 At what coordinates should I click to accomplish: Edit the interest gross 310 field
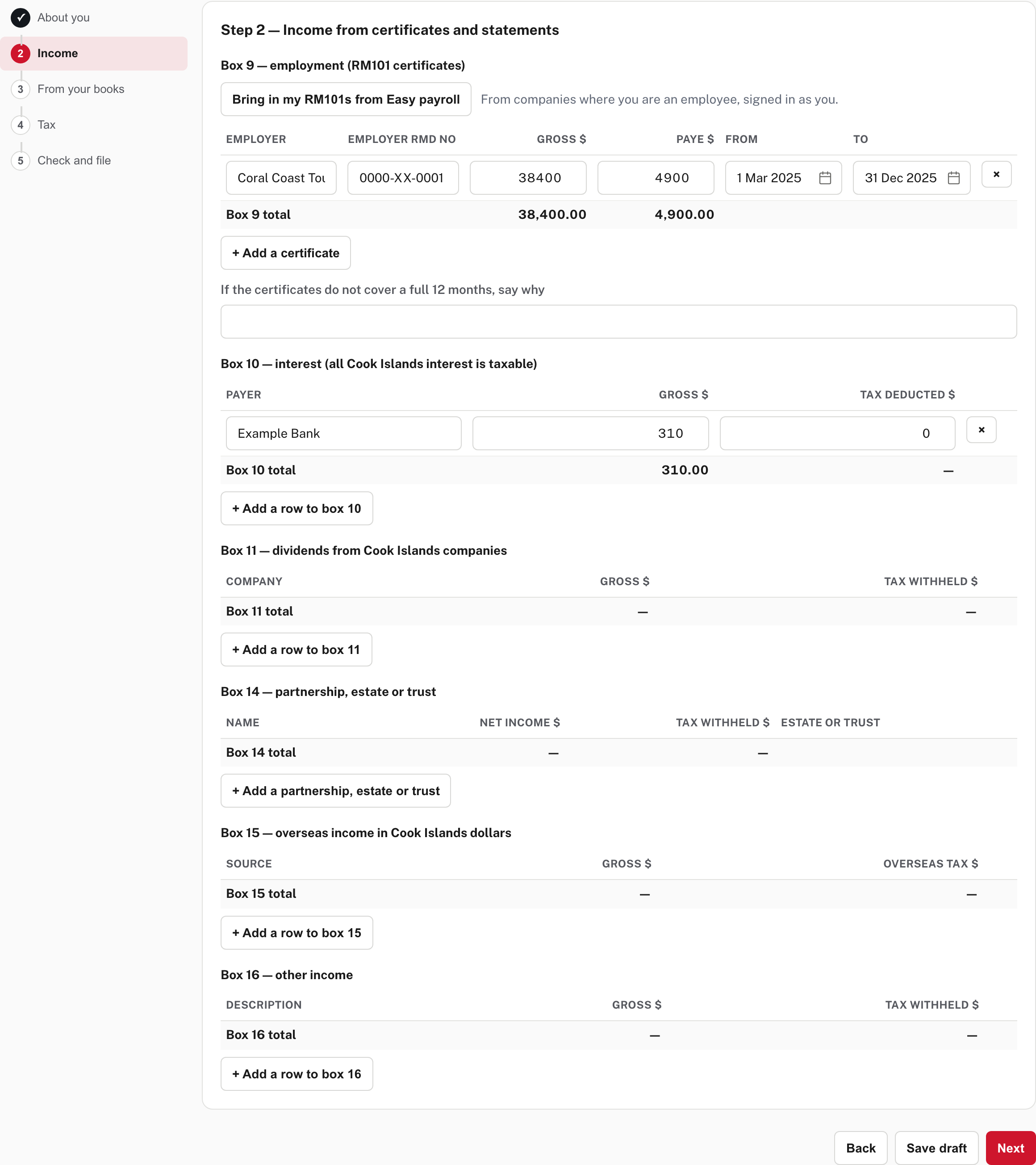[x=590, y=433]
